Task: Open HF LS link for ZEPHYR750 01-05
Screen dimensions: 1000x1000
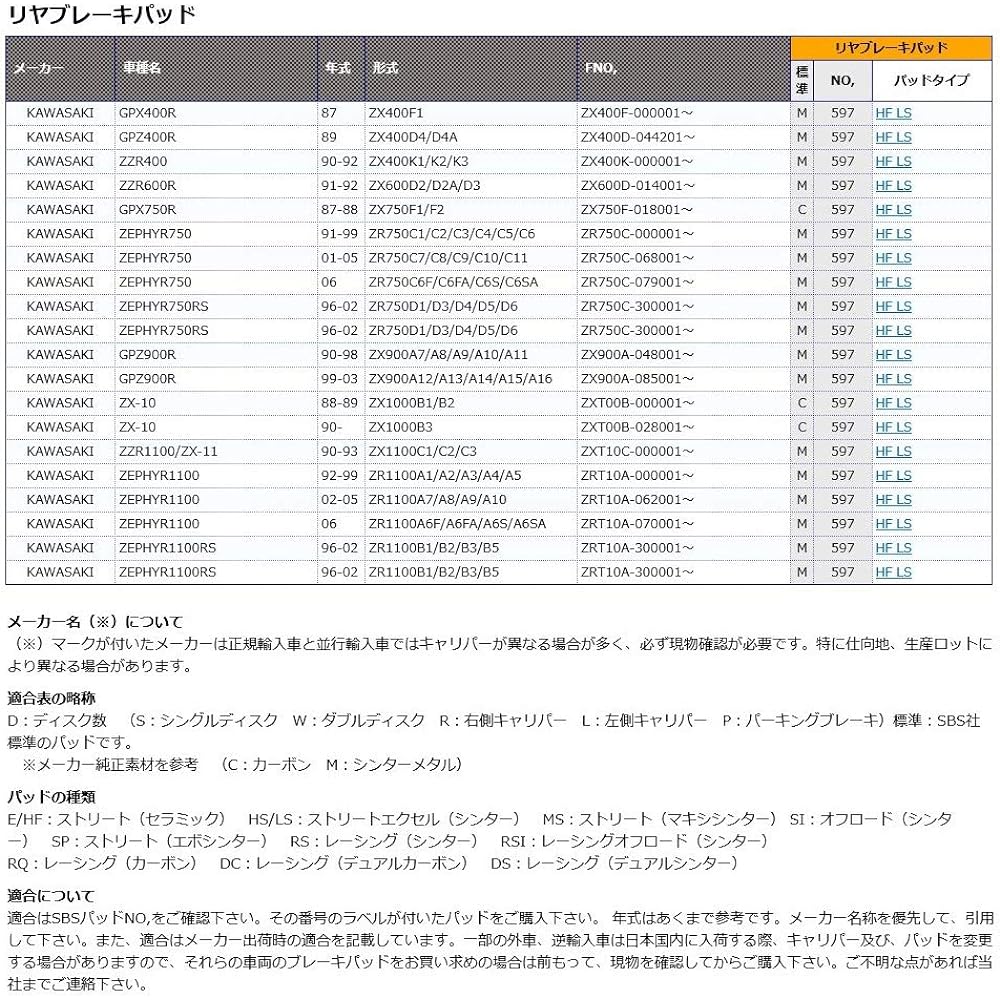Action: pos(893,259)
